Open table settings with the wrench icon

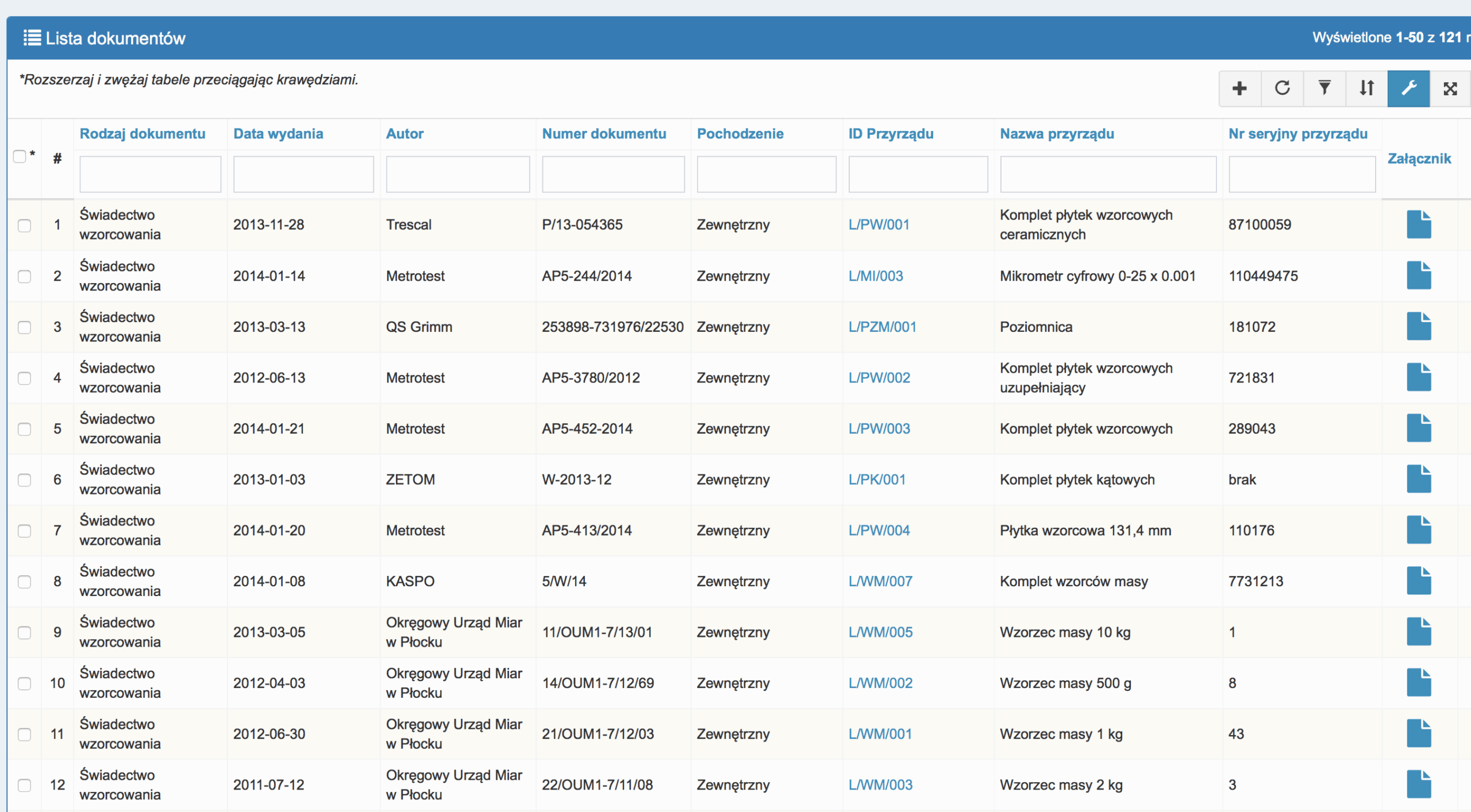[1408, 88]
